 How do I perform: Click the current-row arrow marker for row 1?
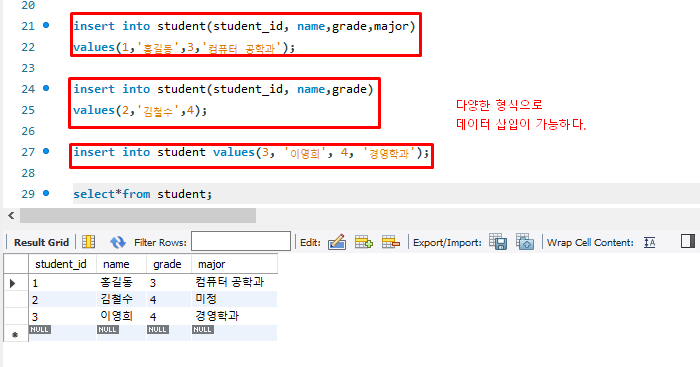[x=13, y=283]
